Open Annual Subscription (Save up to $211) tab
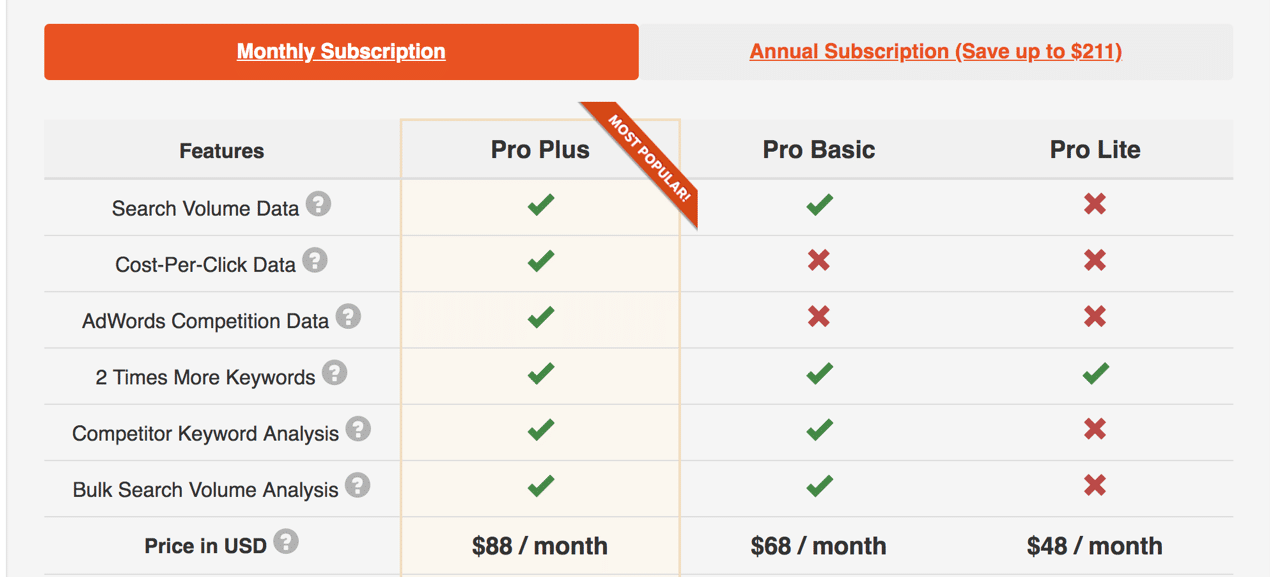This screenshot has width=1270, height=577. click(x=936, y=52)
